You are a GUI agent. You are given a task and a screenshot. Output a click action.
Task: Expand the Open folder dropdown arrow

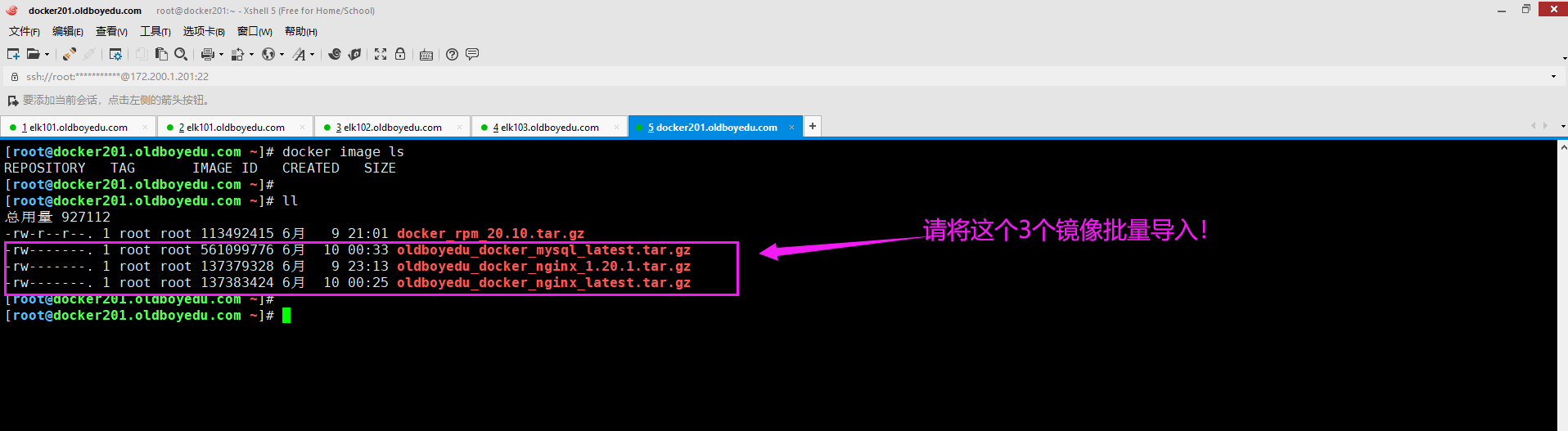[47, 55]
